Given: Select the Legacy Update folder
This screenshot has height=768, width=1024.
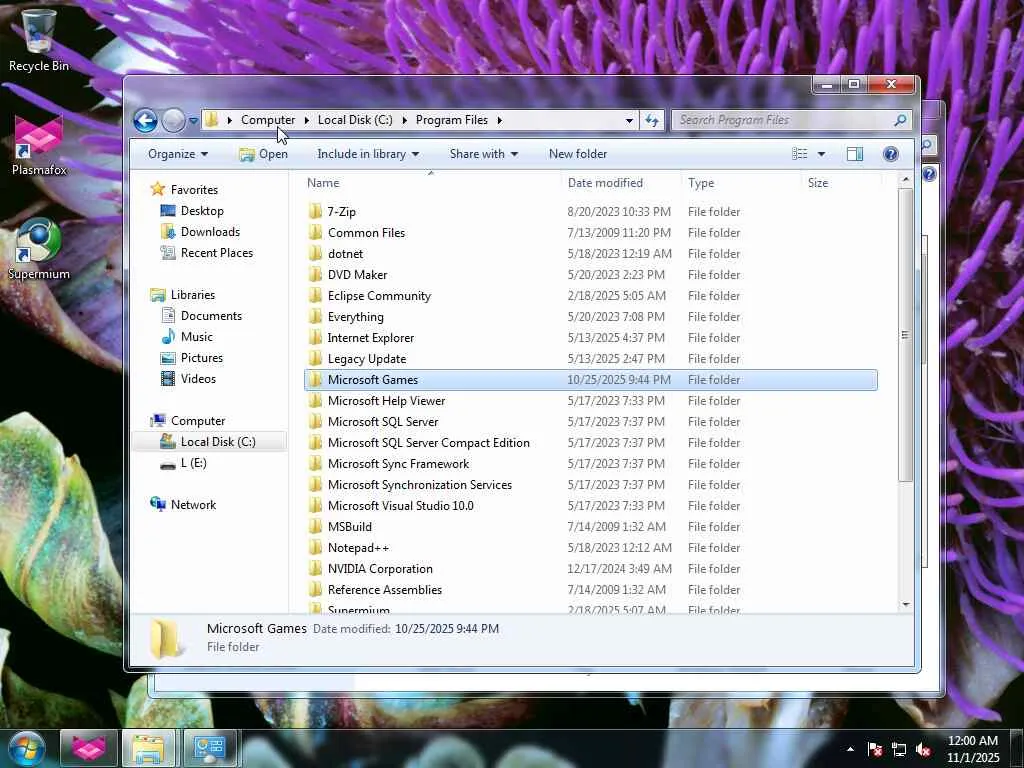Looking at the screenshot, I should coord(367,359).
